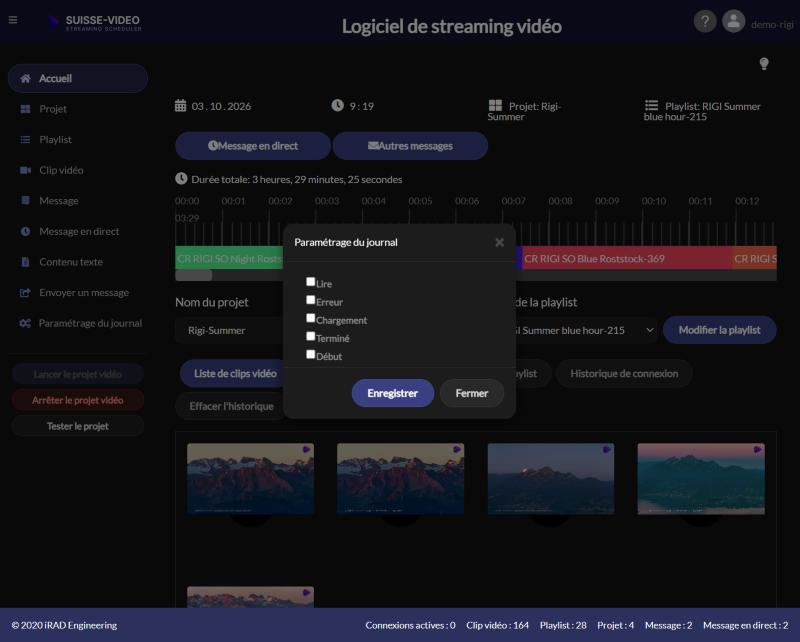
Task: Click the Autres messages button
Action: pos(410,146)
